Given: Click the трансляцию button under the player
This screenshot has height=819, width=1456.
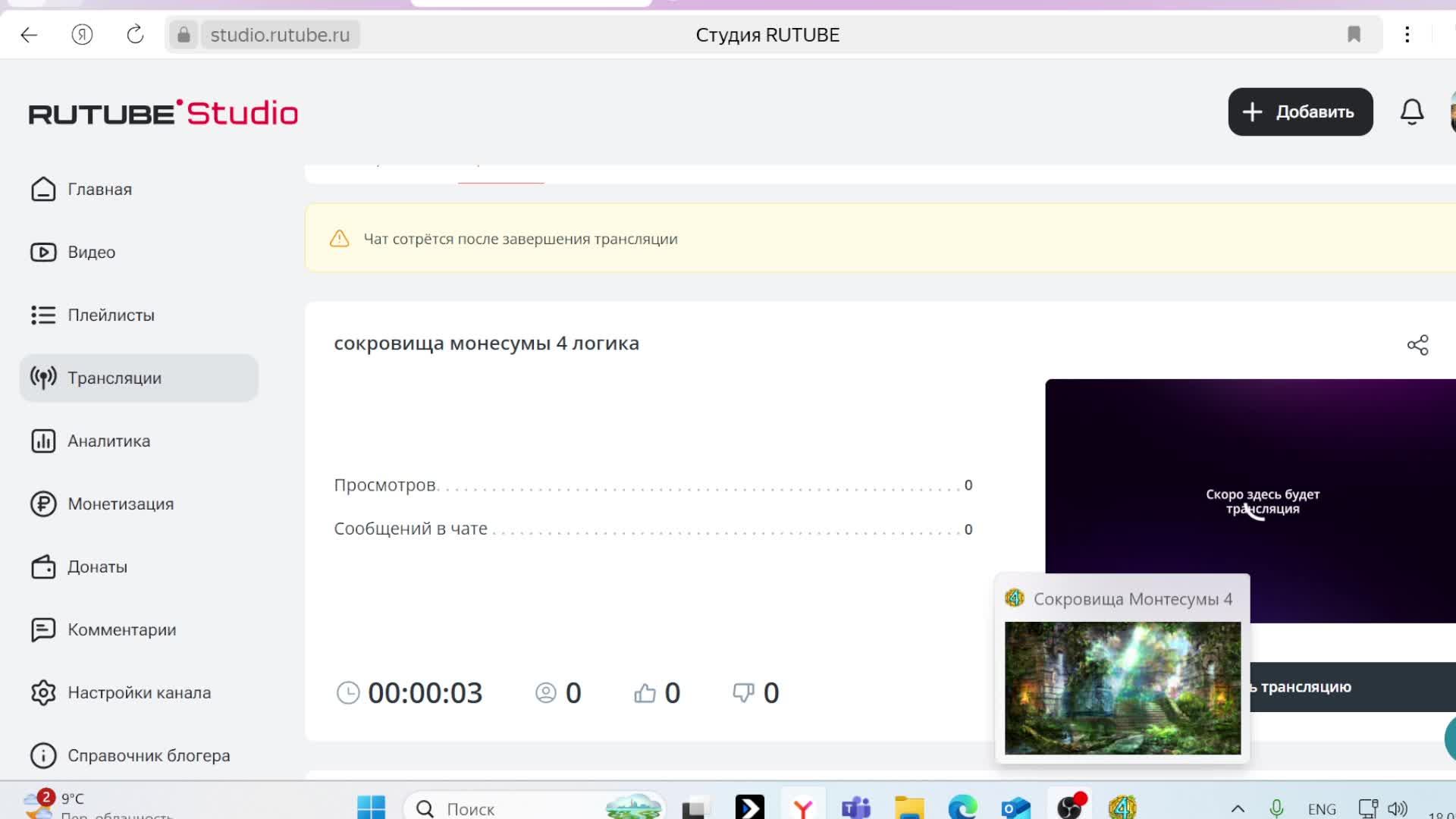Looking at the screenshot, I should 1353,687.
